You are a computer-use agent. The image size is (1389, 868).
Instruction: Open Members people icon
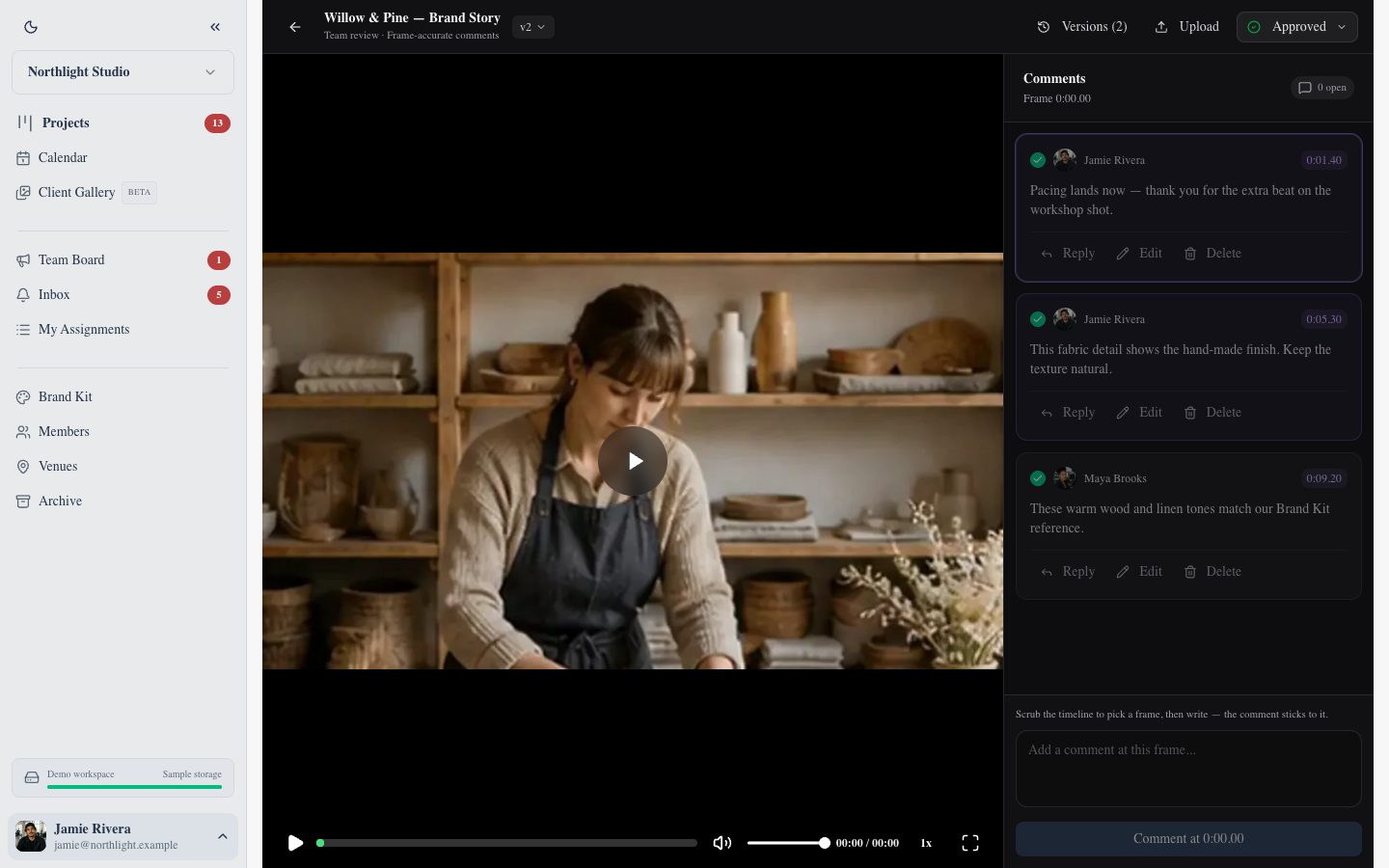(x=23, y=431)
